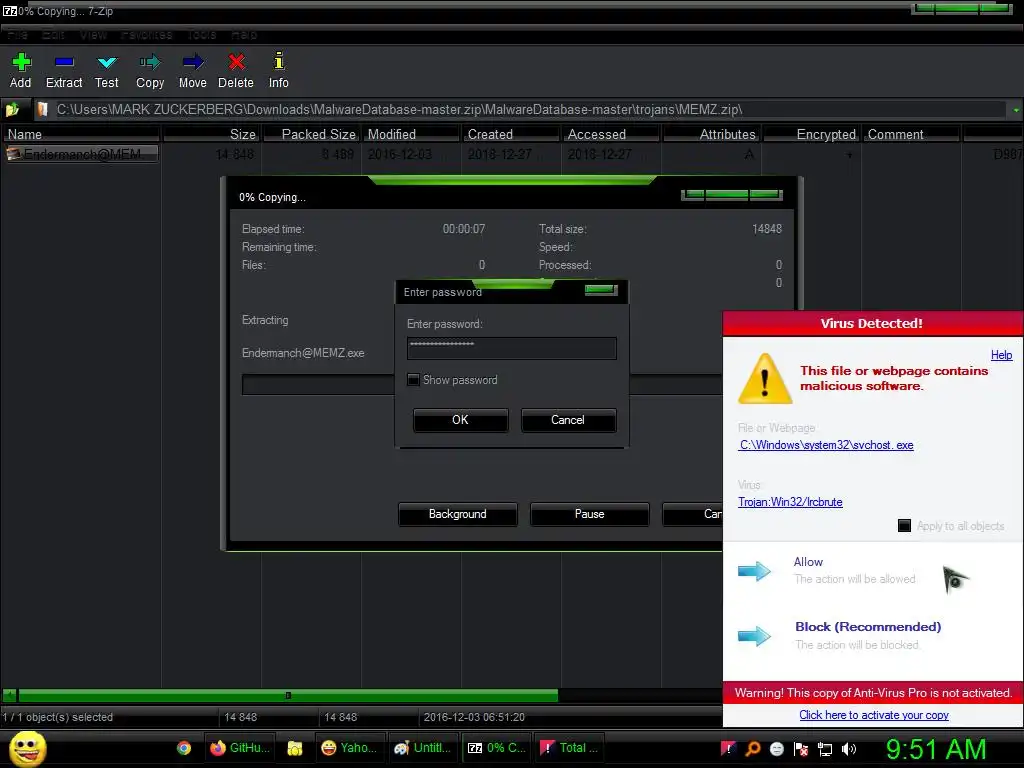Switch to the Yahoo messenger taskbar window
1024x768 pixels.
pos(349,748)
